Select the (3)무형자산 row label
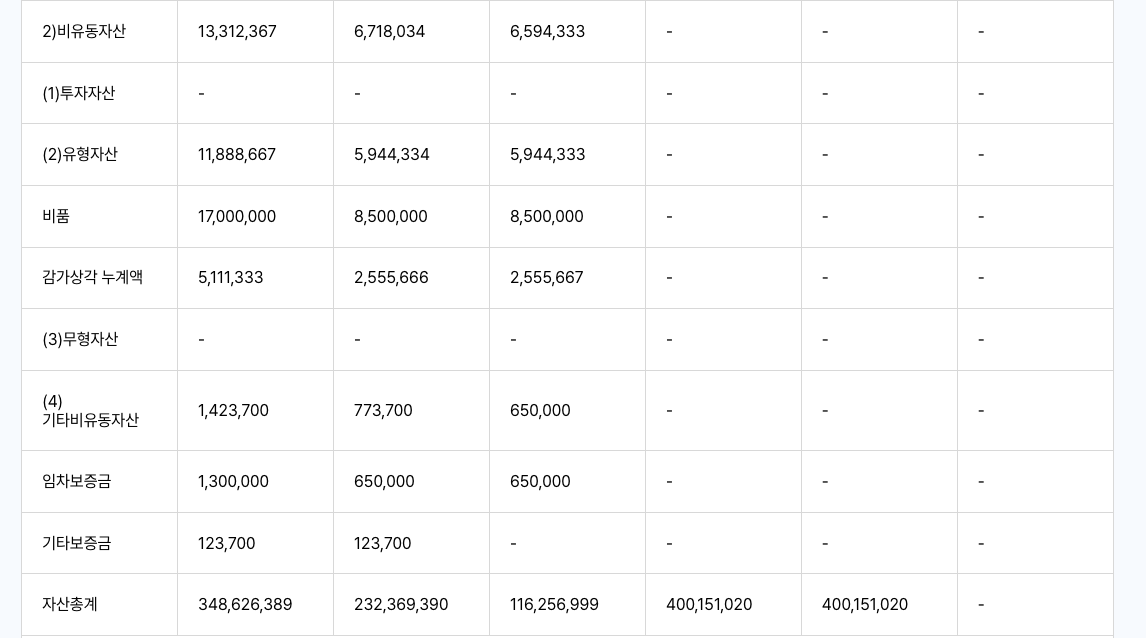Viewport: 1146px width, 638px height. click(80, 340)
